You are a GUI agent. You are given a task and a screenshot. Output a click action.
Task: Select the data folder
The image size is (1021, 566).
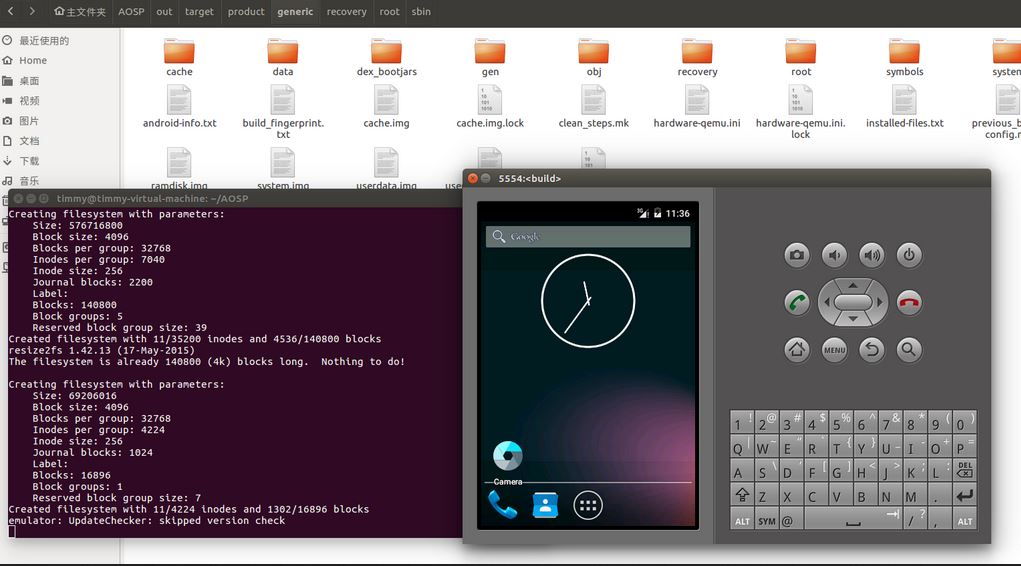[283, 57]
